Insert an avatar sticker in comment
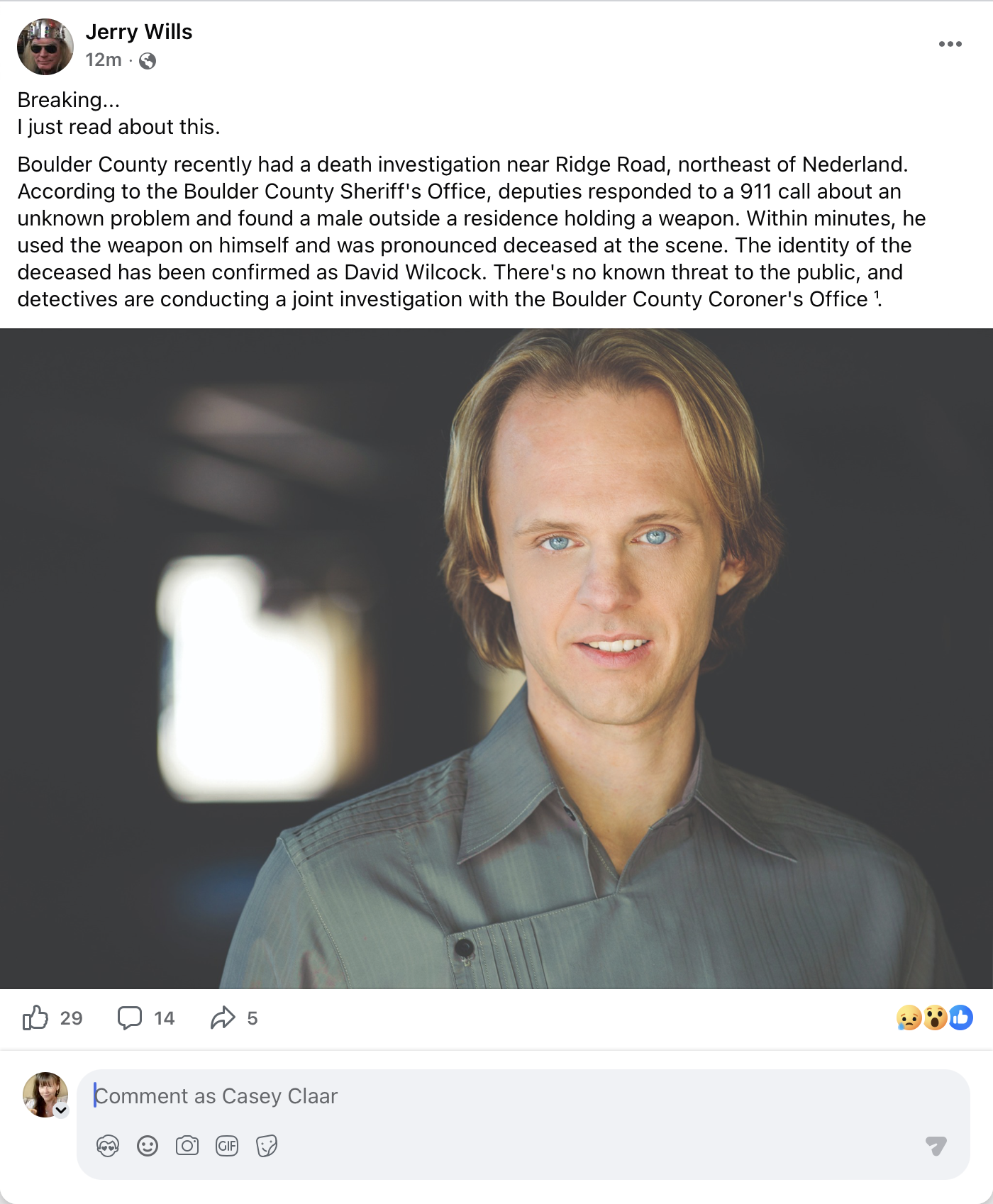Screen dimensions: 993x1204 (x=108, y=1146)
